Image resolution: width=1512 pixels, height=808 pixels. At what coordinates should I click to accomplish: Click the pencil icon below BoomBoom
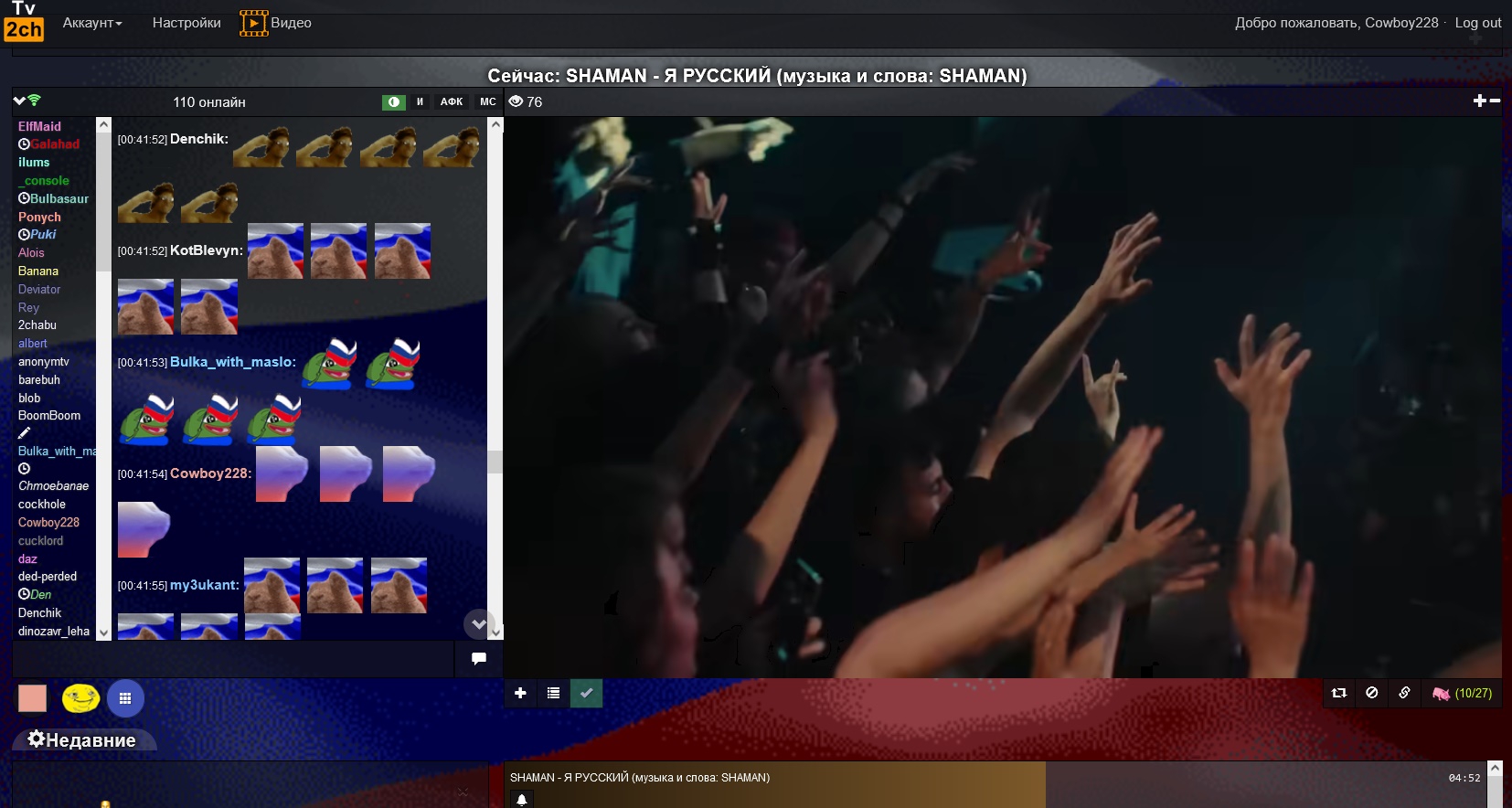(x=24, y=432)
